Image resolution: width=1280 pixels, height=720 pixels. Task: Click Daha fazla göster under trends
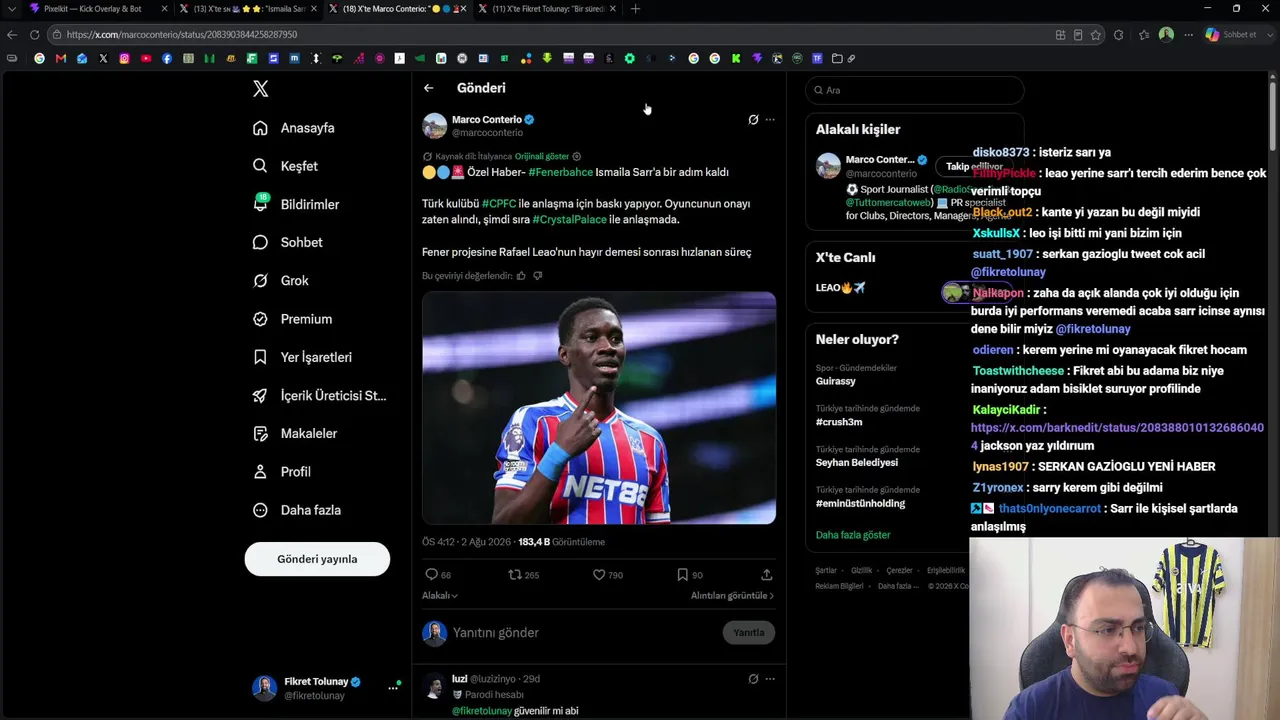click(853, 535)
